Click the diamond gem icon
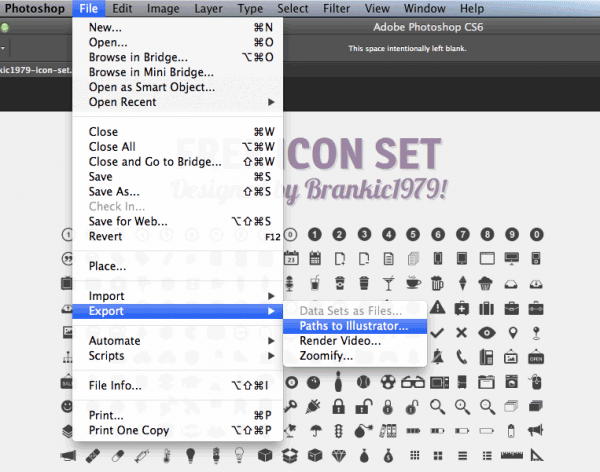Image resolution: width=600 pixels, height=472 pixels. pyautogui.click(x=339, y=456)
